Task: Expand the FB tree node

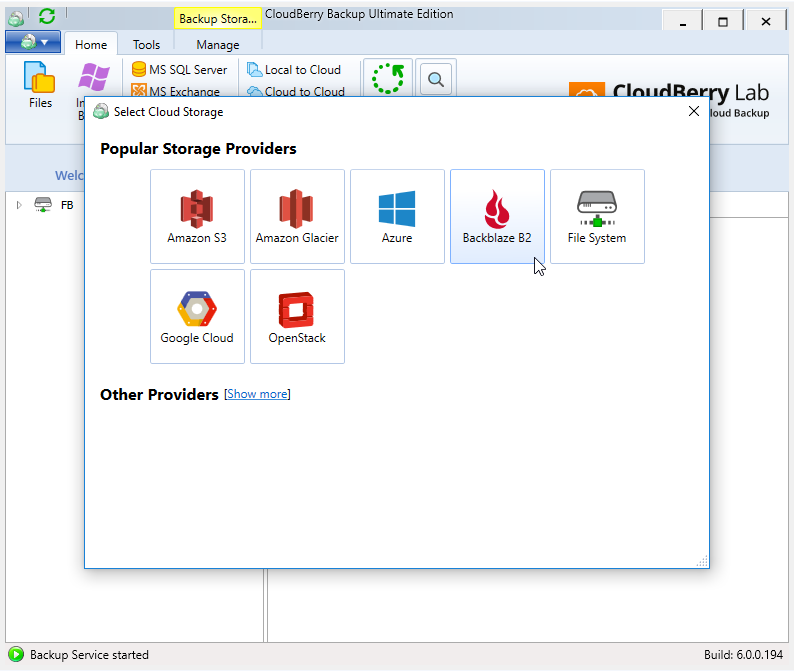Action: click(19, 205)
